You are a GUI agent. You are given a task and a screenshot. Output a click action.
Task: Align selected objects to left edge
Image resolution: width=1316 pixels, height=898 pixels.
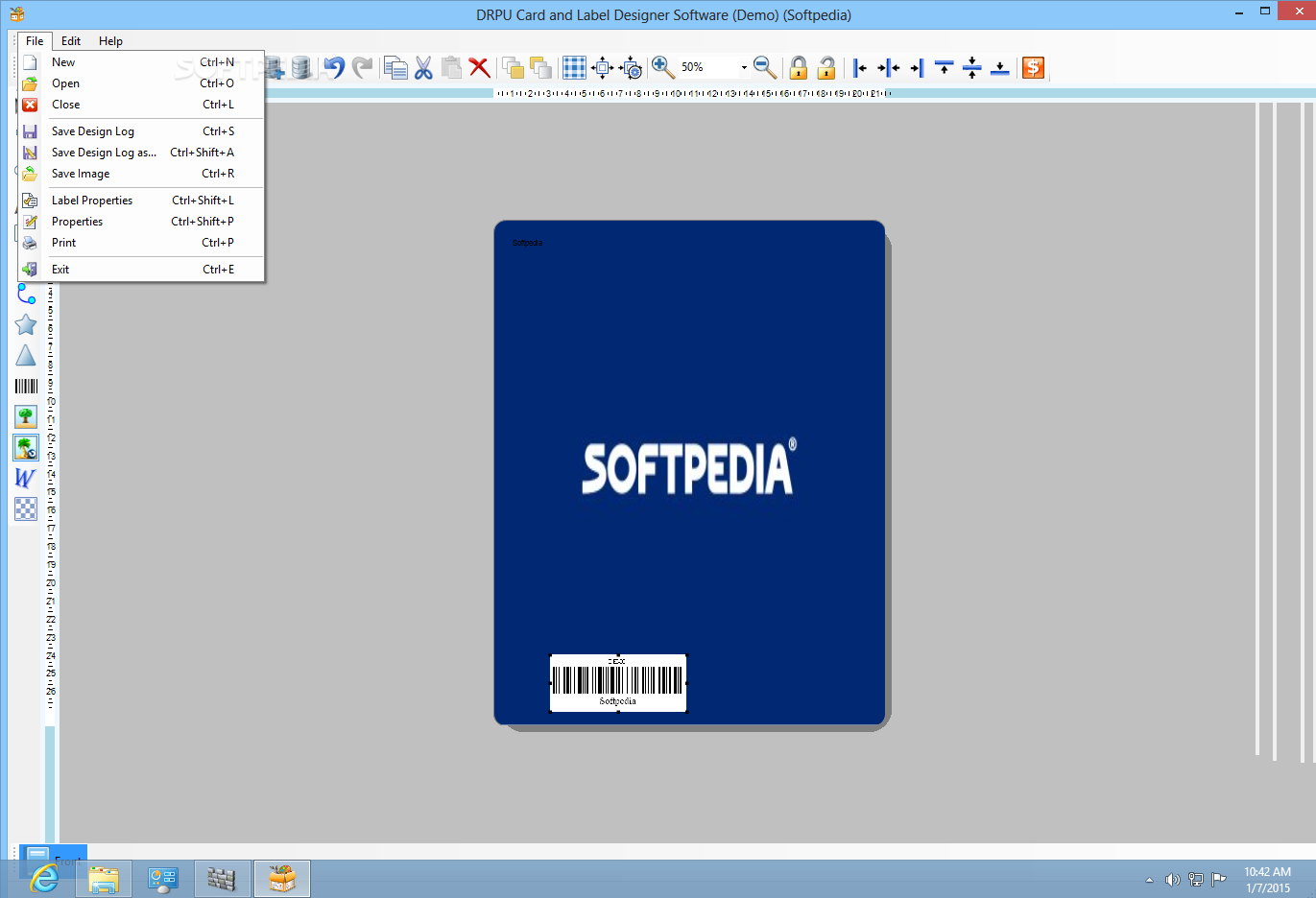click(860, 67)
